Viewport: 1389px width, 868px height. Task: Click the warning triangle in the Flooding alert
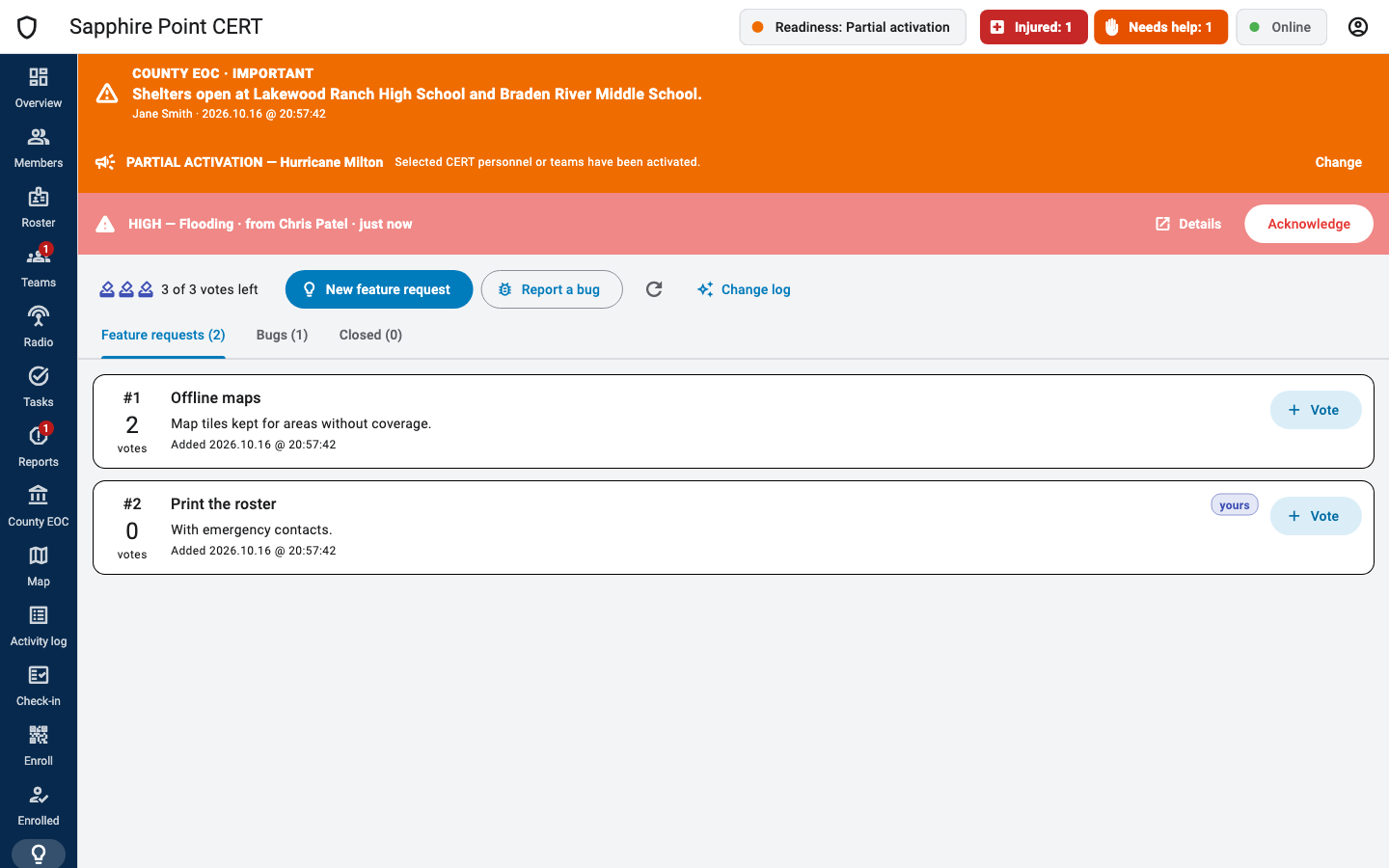(105, 224)
